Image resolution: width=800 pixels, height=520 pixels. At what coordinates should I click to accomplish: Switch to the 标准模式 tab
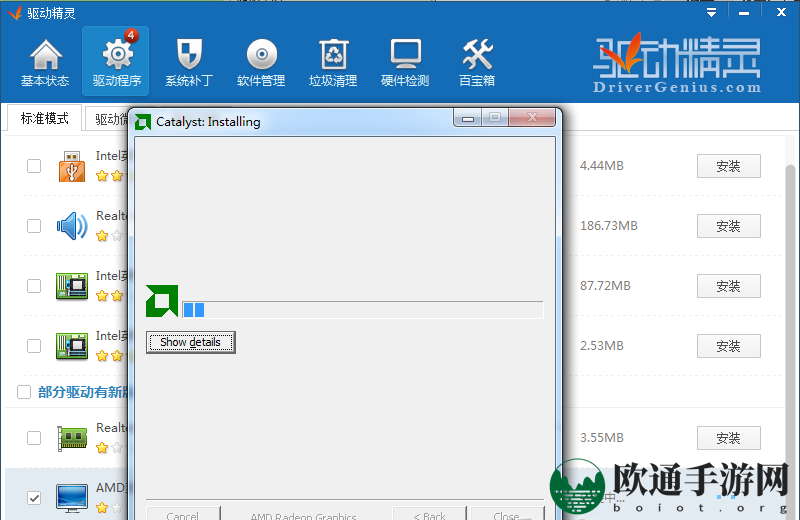pos(44,118)
